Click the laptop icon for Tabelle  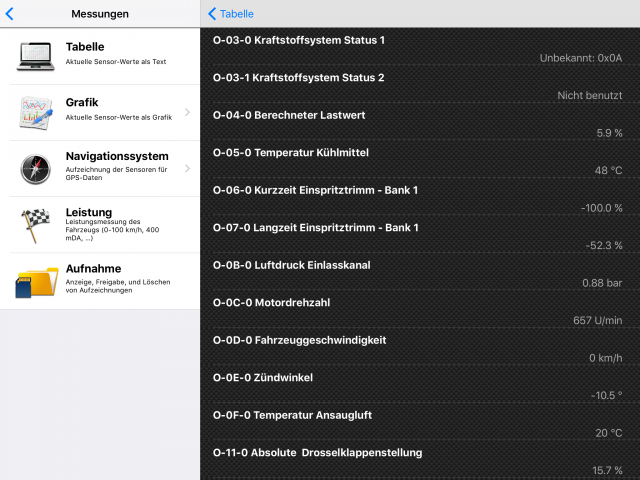[36, 56]
